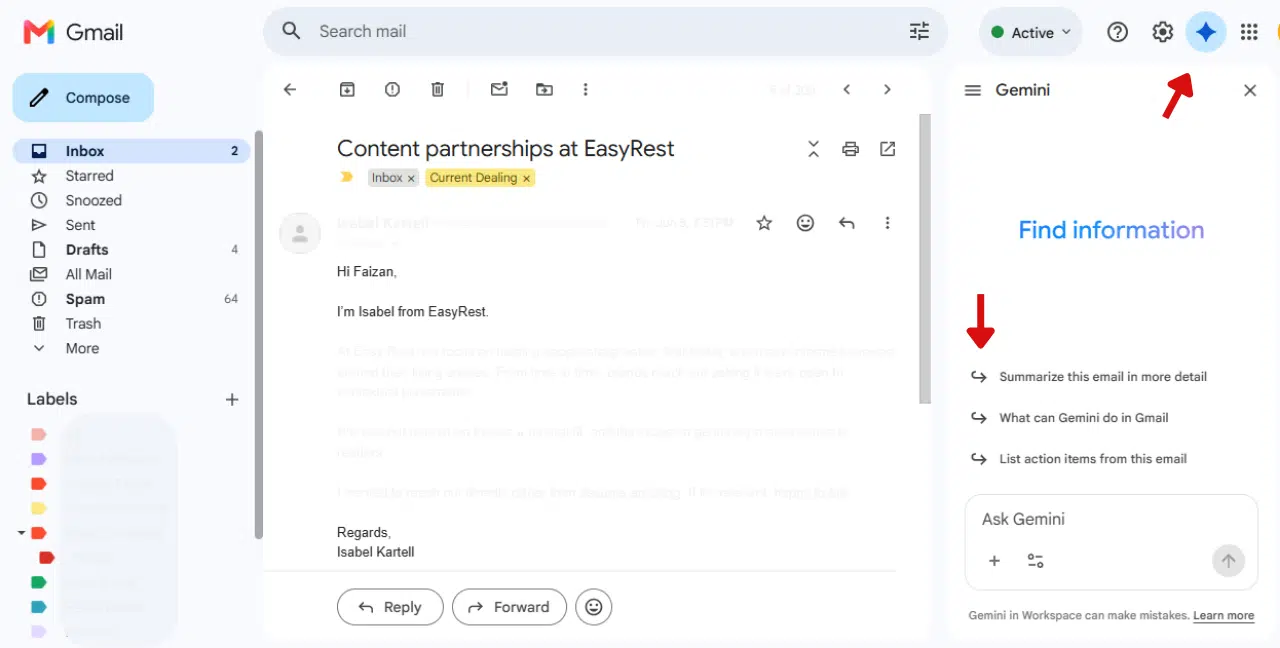
Task: Click the search magnifier icon
Action: point(291,32)
